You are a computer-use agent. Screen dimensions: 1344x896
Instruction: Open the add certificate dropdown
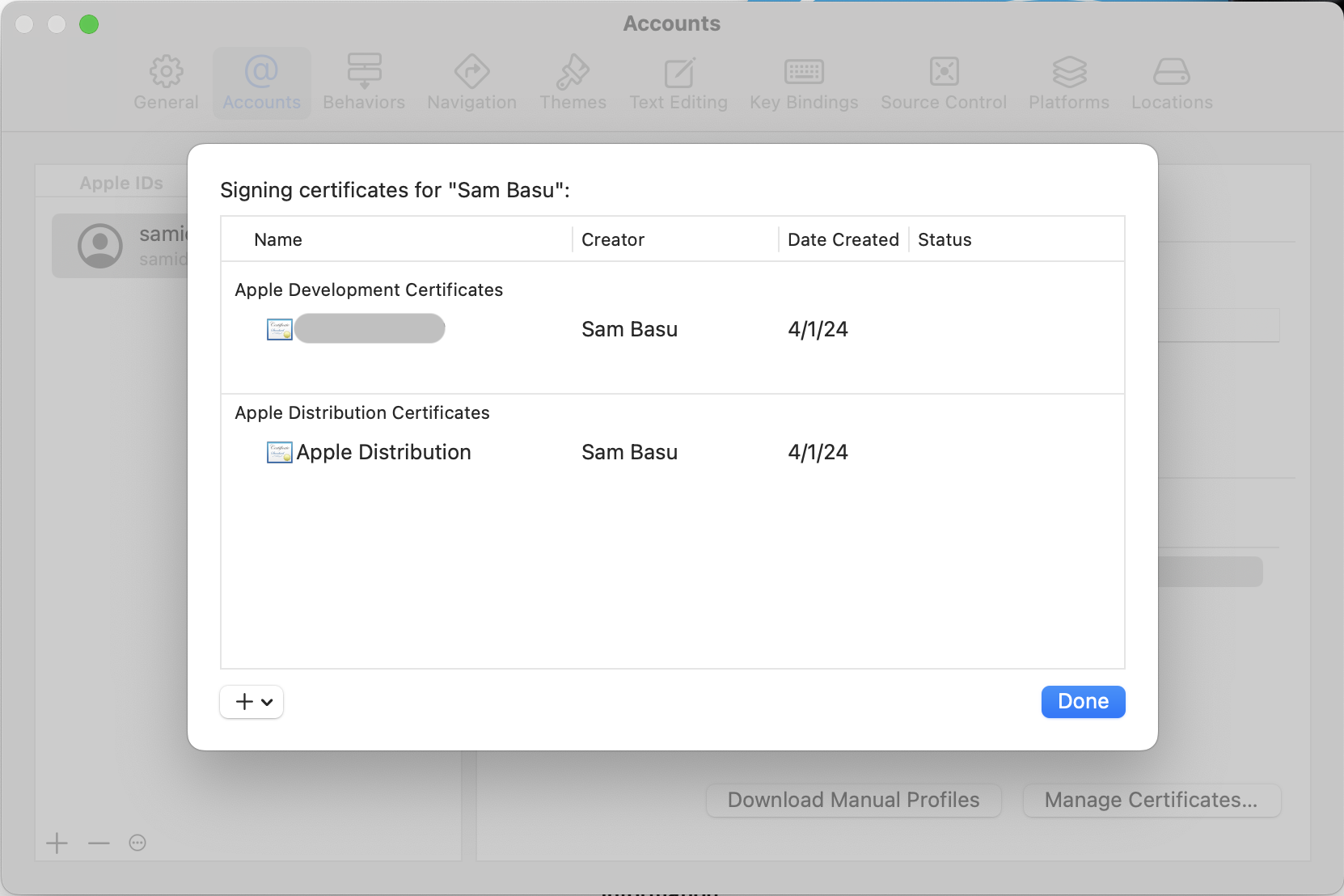251,702
